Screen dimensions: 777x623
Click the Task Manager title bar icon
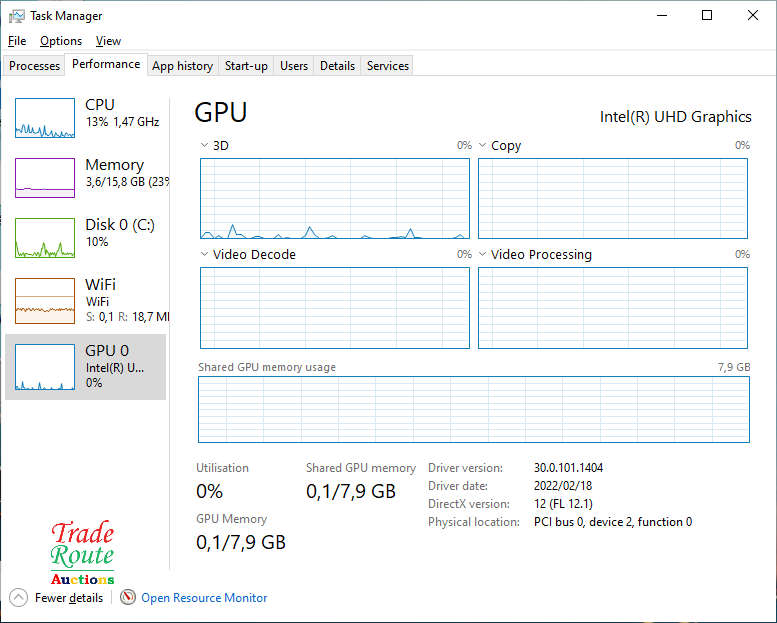click(17, 16)
